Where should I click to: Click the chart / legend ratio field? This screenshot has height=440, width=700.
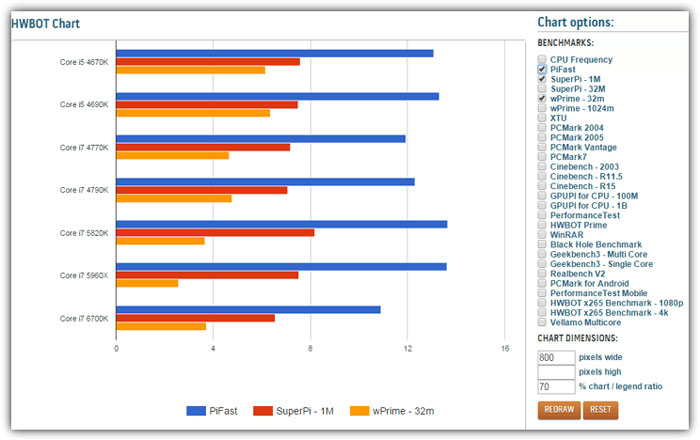point(556,387)
